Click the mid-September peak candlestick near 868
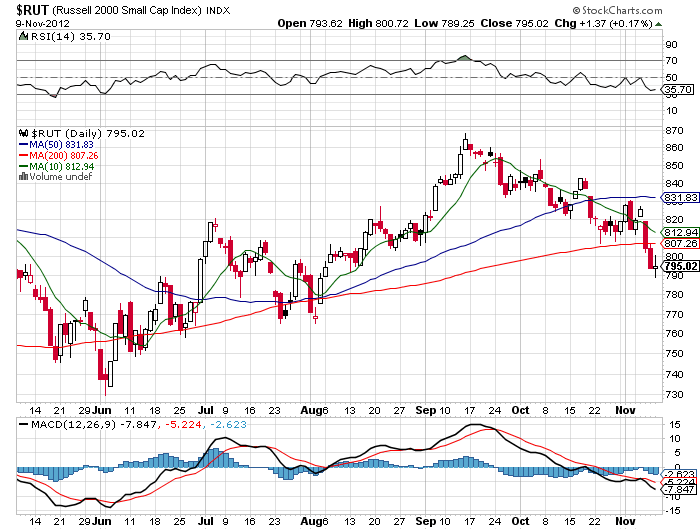The height and width of the screenshot is (530, 700). (466, 142)
